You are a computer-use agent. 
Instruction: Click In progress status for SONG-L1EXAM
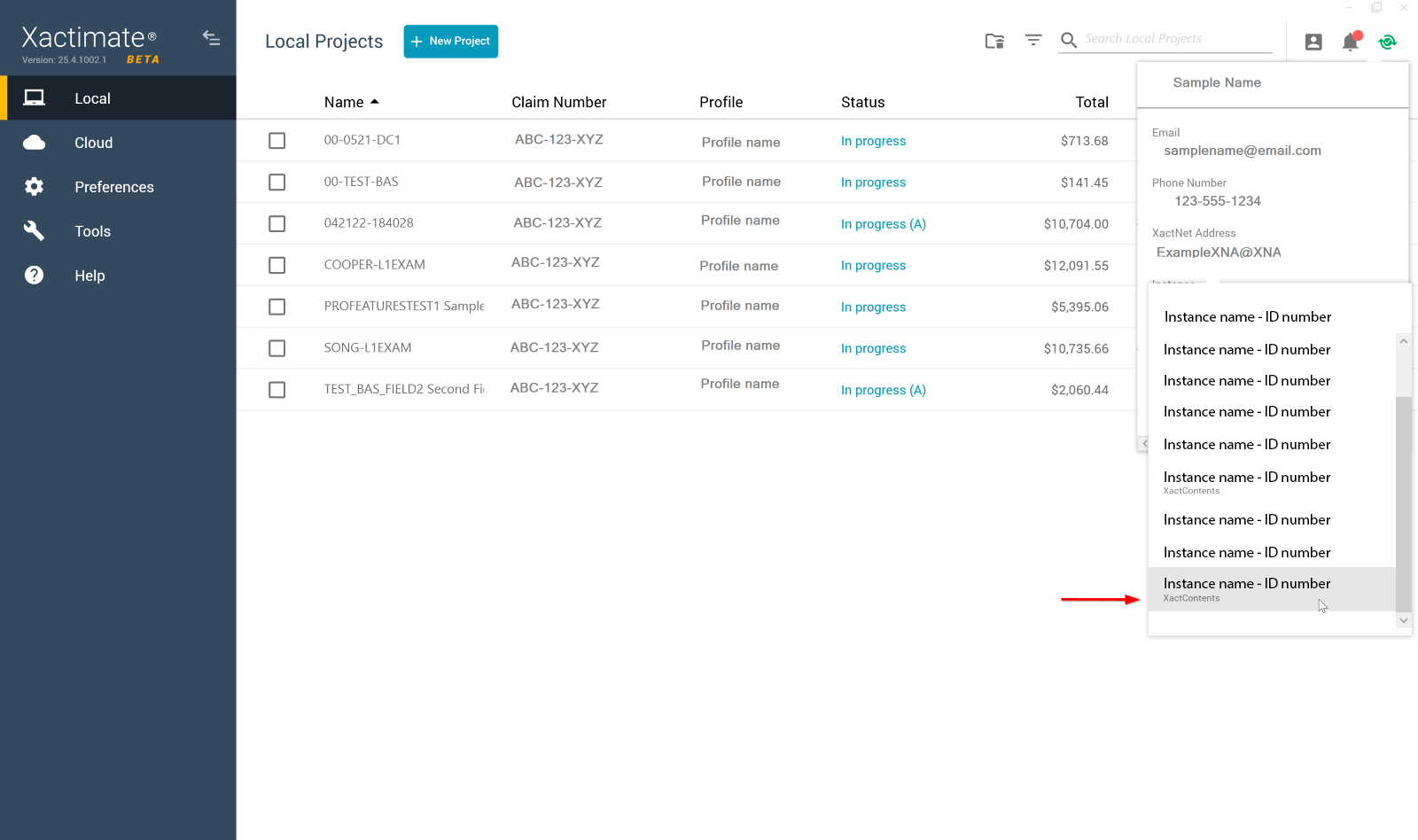pos(873,348)
